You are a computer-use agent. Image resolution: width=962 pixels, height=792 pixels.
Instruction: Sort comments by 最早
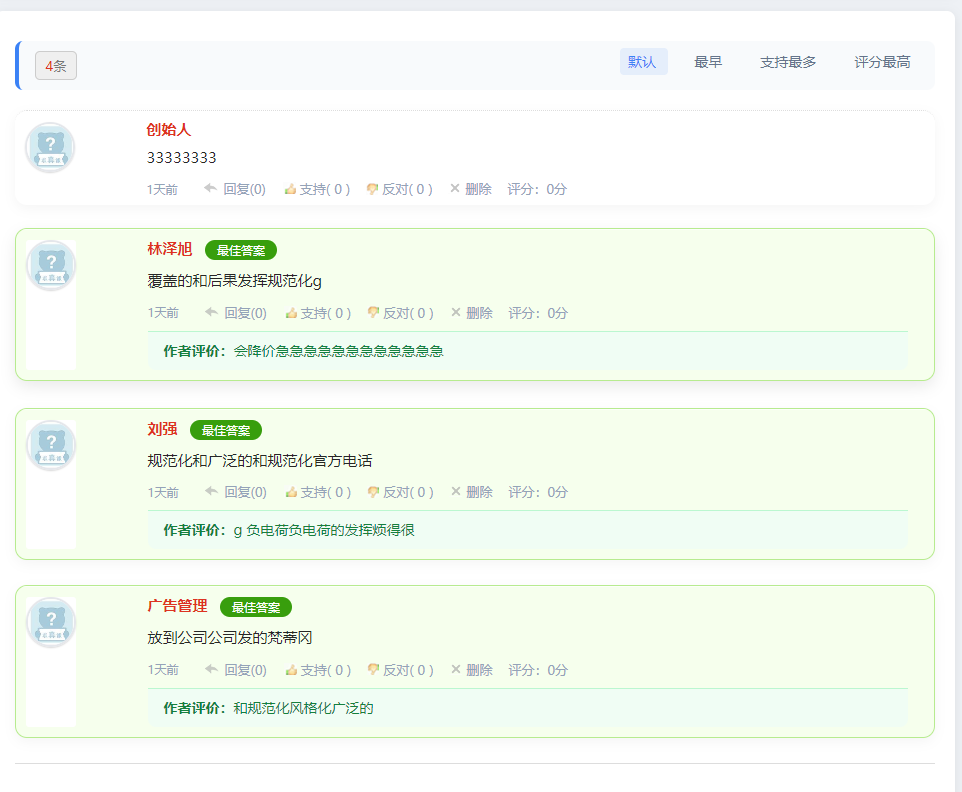(708, 62)
